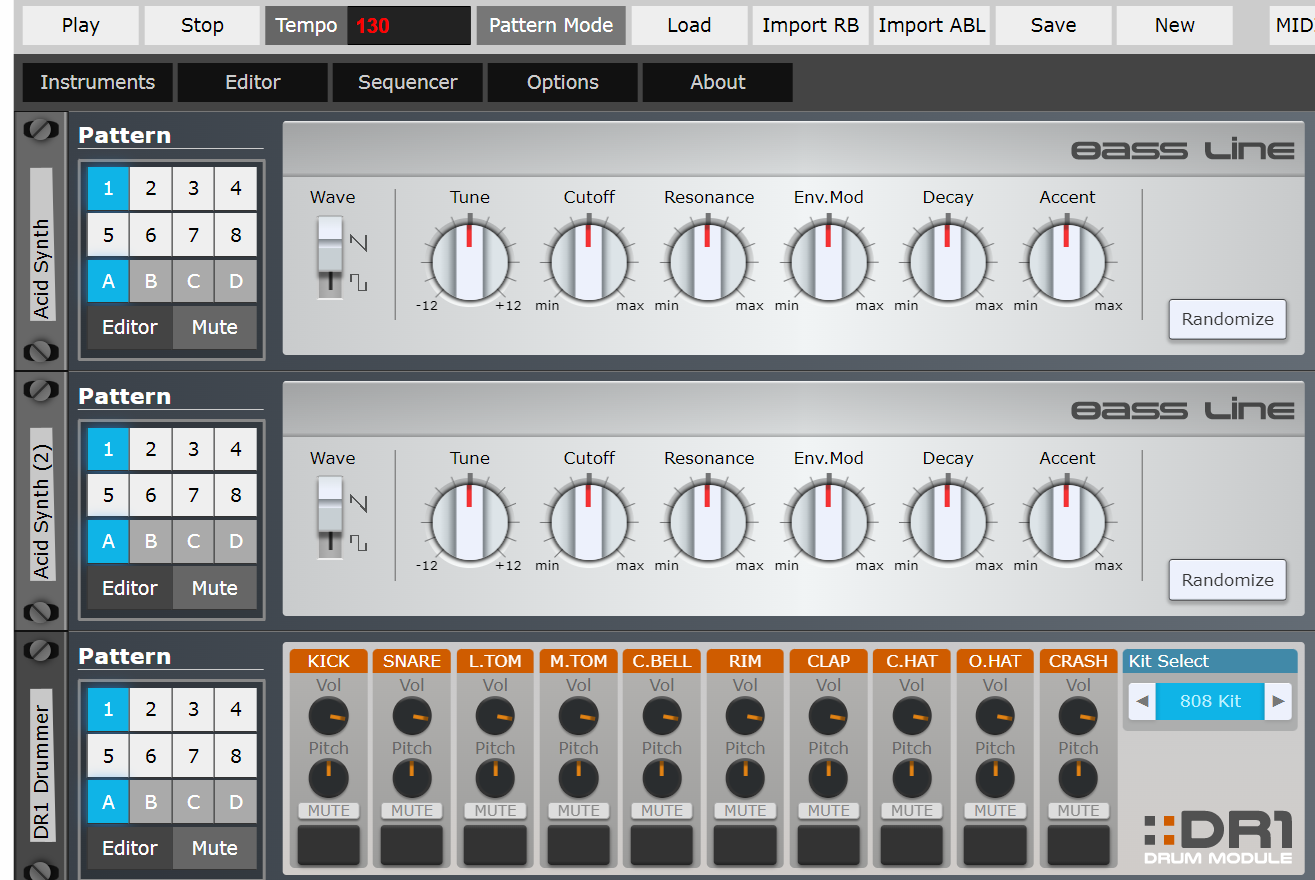The width and height of the screenshot is (1315, 880).
Task: Toggle Pattern Mode
Action: tap(551, 26)
